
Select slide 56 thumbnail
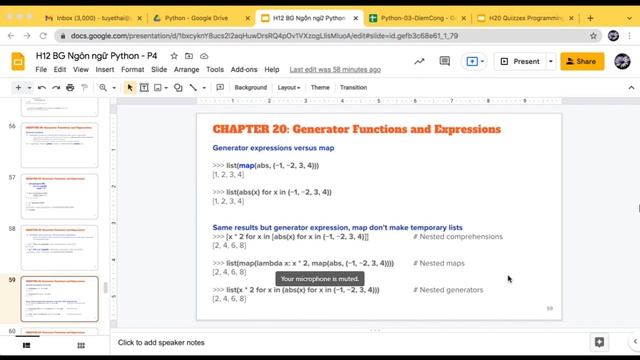point(60,145)
